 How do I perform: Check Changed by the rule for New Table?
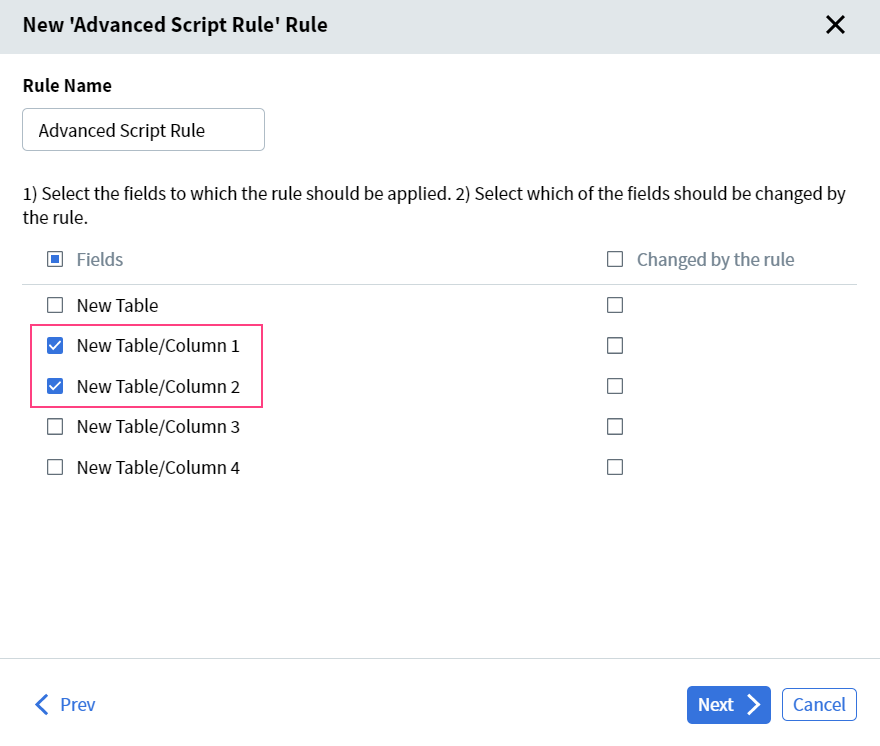point(615,304)
